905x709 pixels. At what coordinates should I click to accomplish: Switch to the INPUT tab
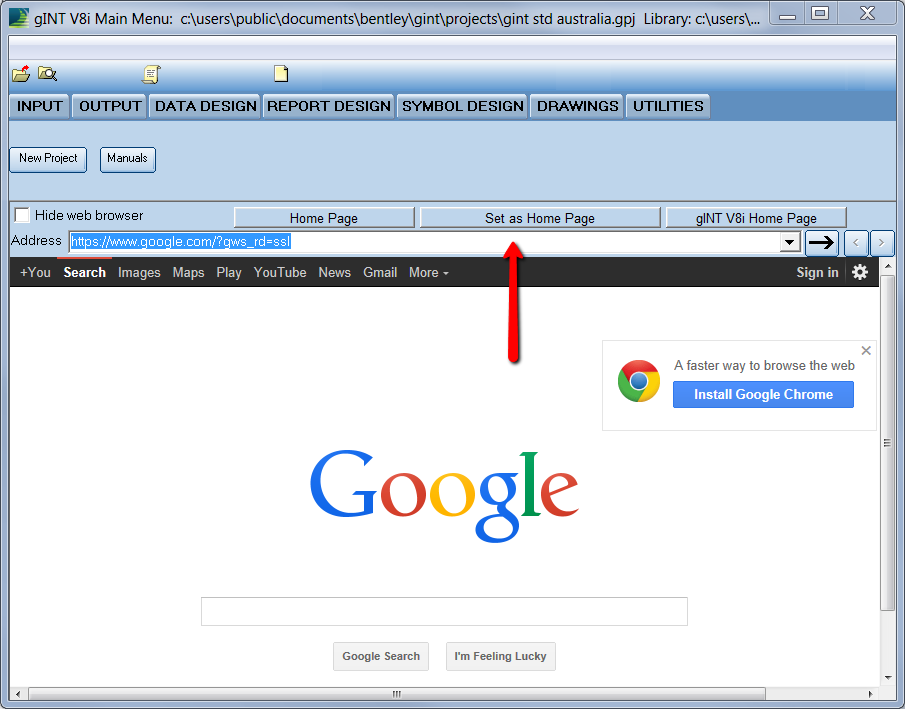[39, 106]
